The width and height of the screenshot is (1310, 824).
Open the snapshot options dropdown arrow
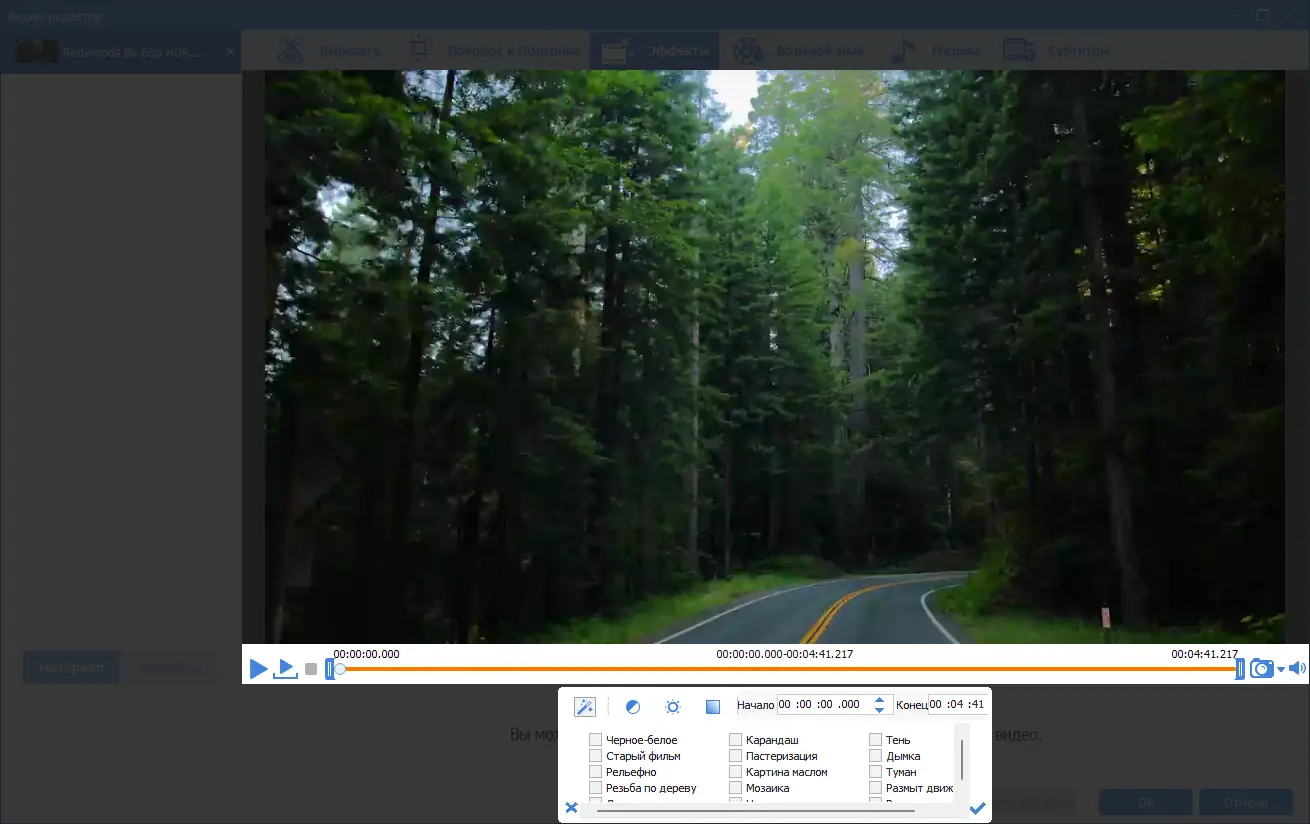pos(1281,670)
